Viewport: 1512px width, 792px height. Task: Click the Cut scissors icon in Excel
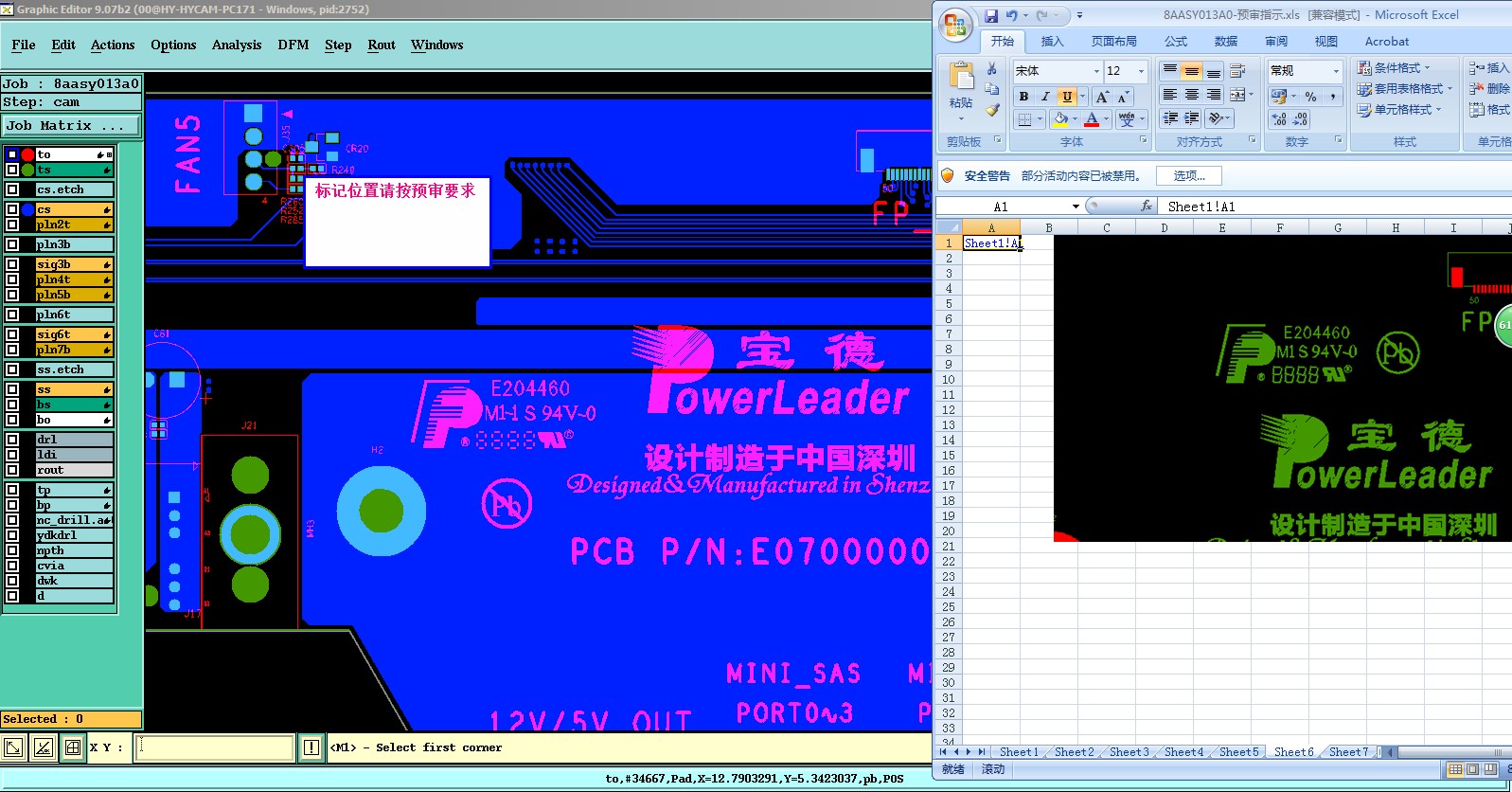coord(991,69)
